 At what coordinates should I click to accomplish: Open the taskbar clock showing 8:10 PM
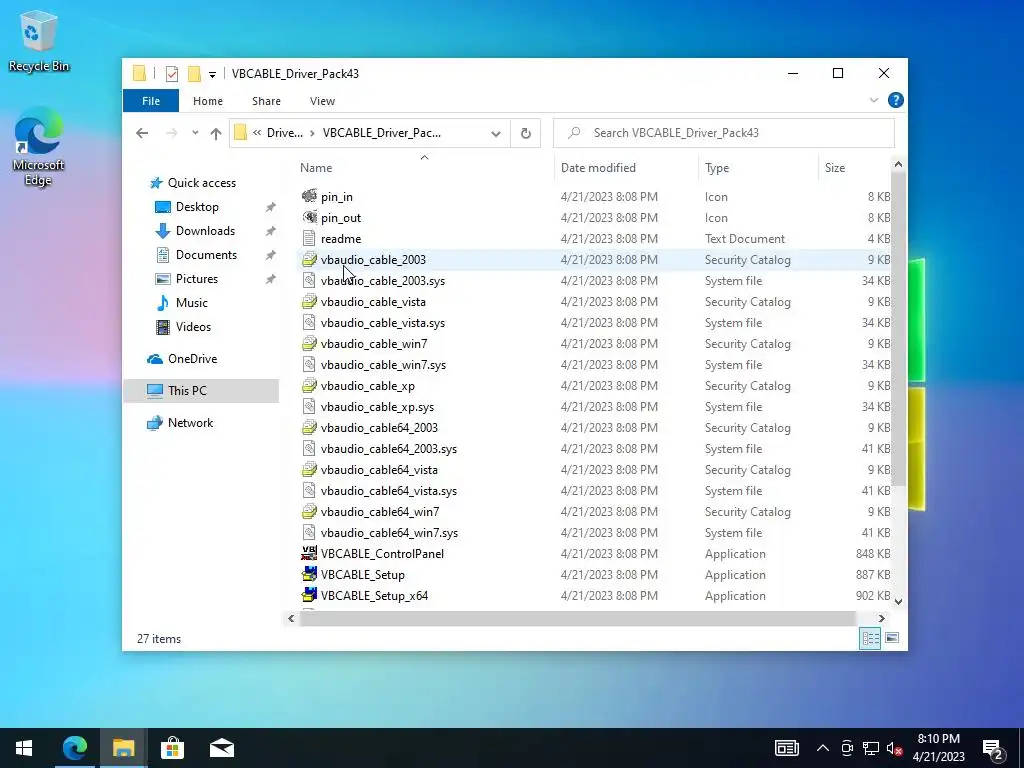point(938,748)
